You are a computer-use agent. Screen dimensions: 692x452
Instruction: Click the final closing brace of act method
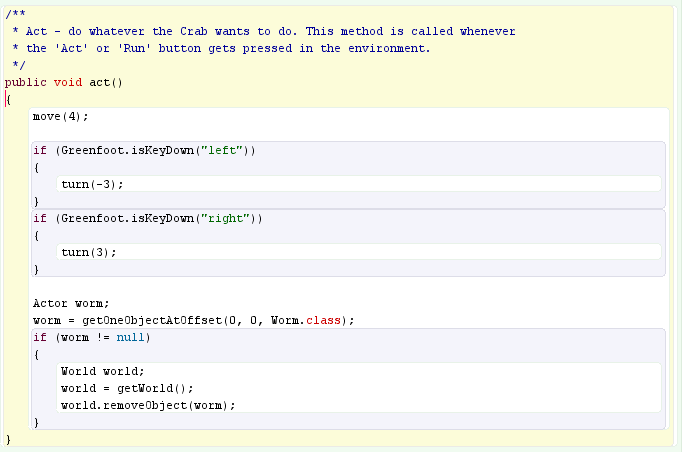click(8, 439)
